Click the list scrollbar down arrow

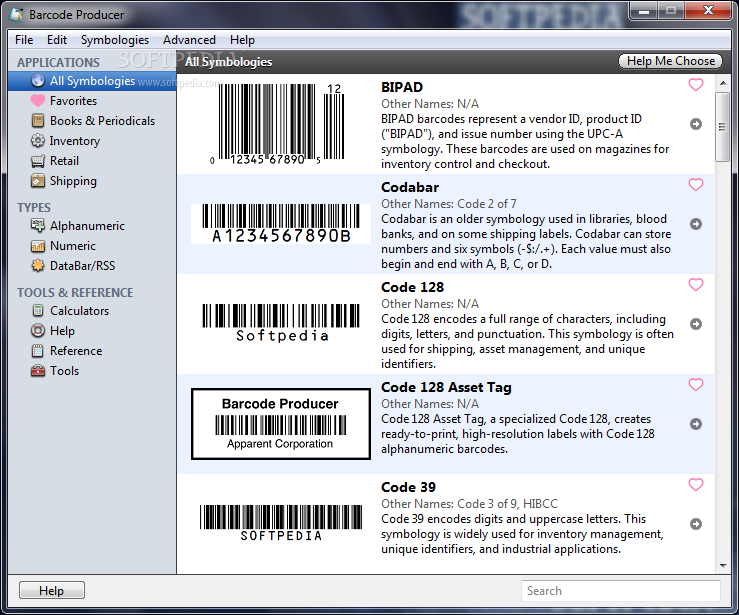[723, 566]
